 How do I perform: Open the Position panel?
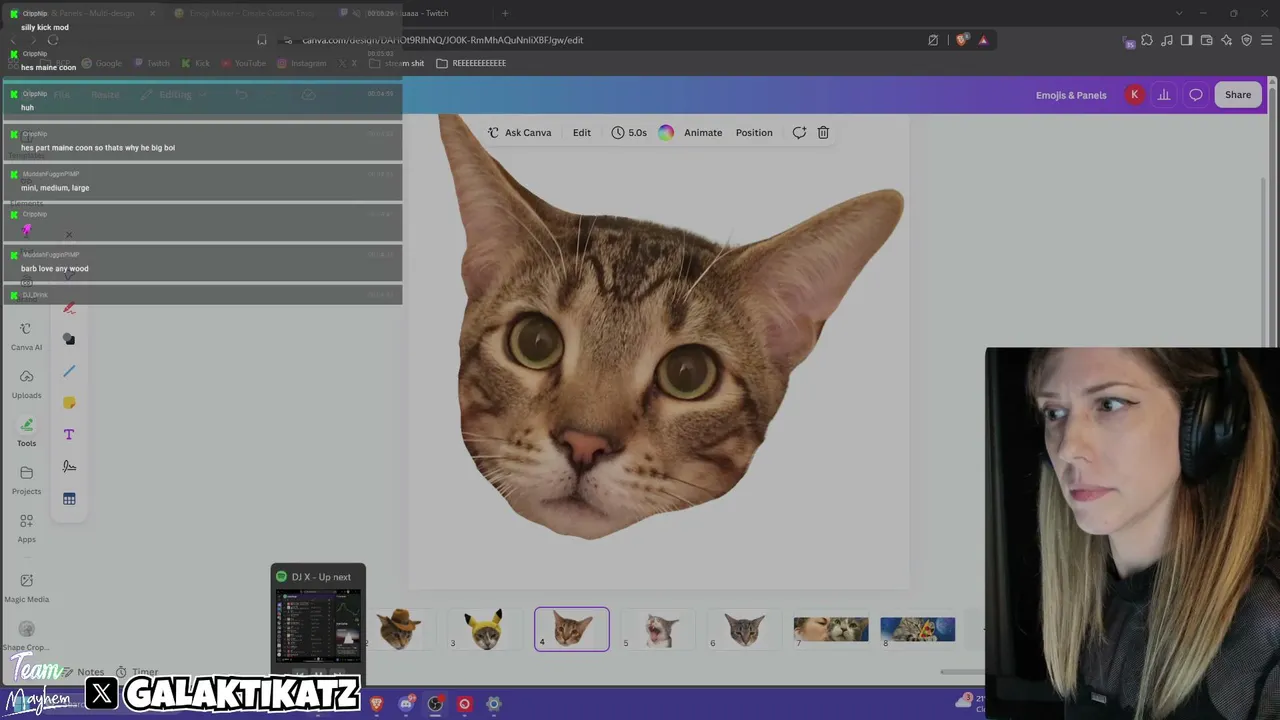754,132
